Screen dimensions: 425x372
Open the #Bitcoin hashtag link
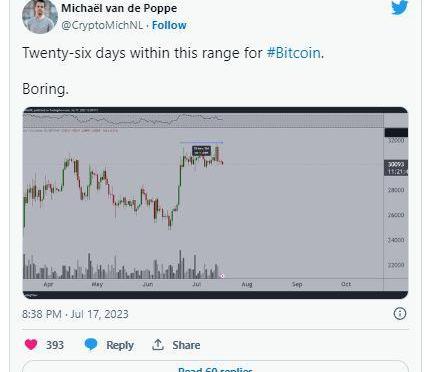click(293, 53)
